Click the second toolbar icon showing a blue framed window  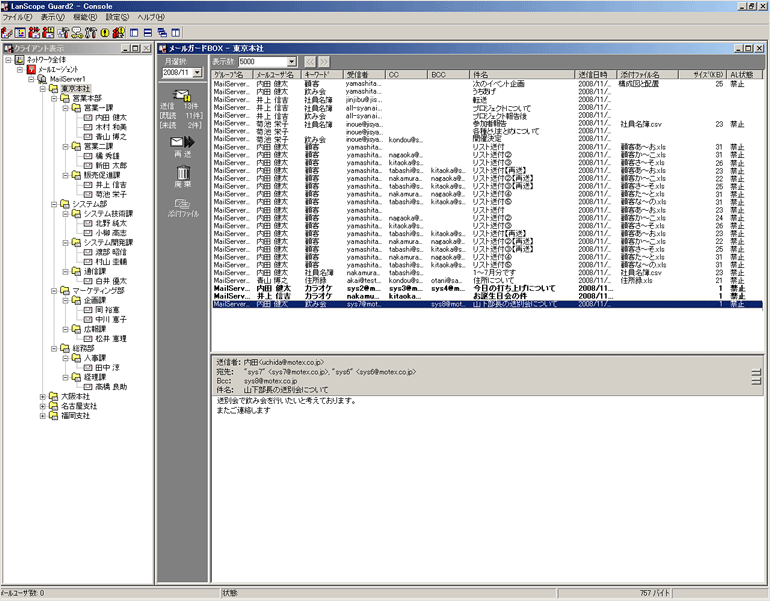click(20, 33)
